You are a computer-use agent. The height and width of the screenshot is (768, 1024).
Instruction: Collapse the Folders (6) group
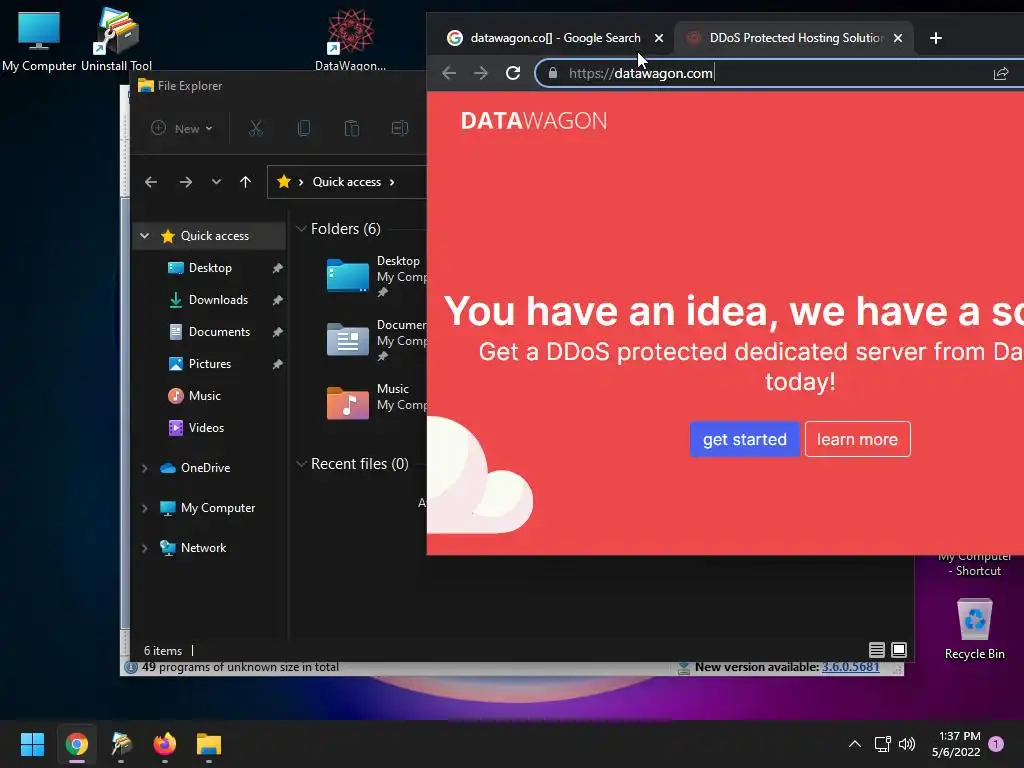pos(301,229)
